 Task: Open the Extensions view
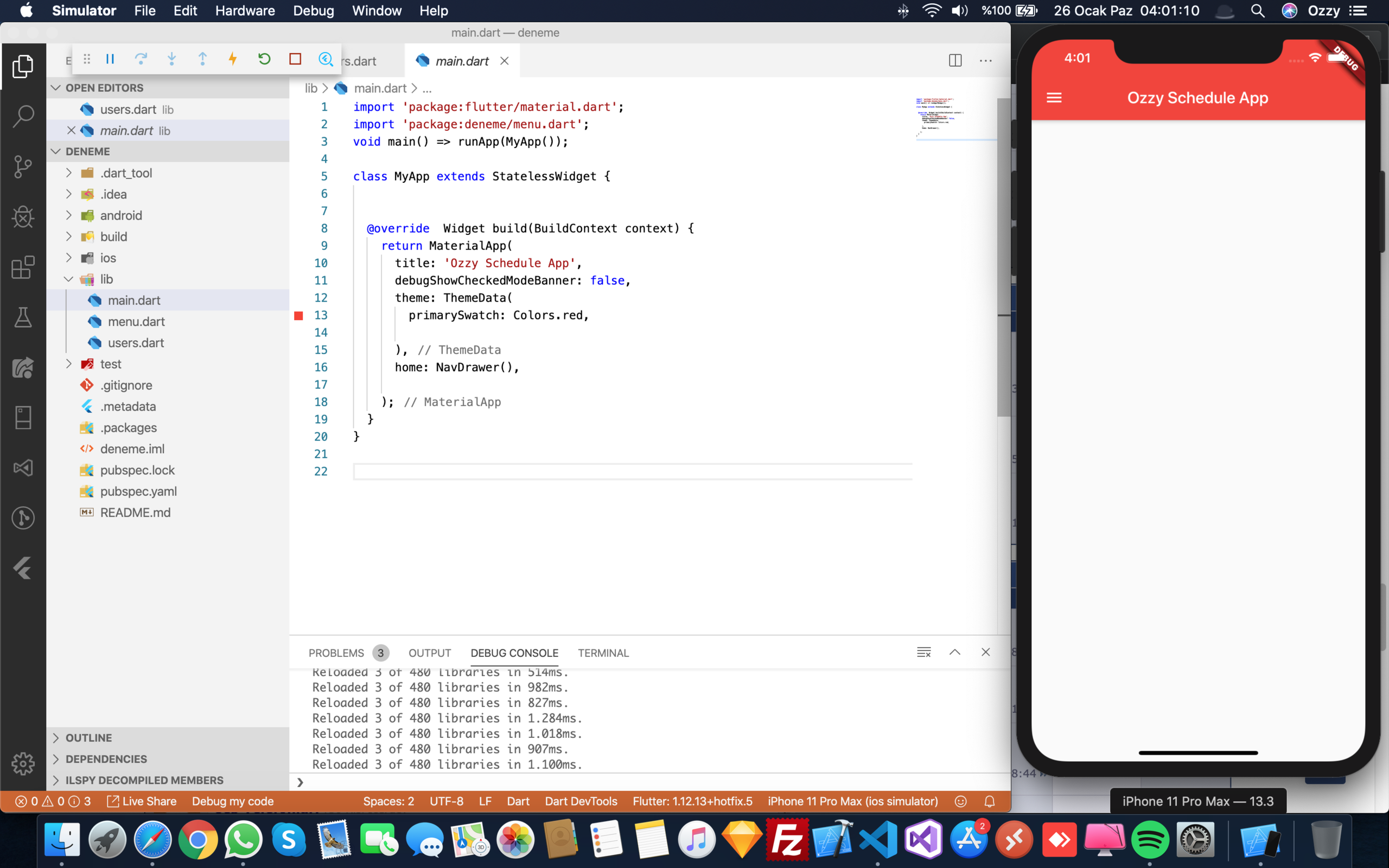coord(23,267)
